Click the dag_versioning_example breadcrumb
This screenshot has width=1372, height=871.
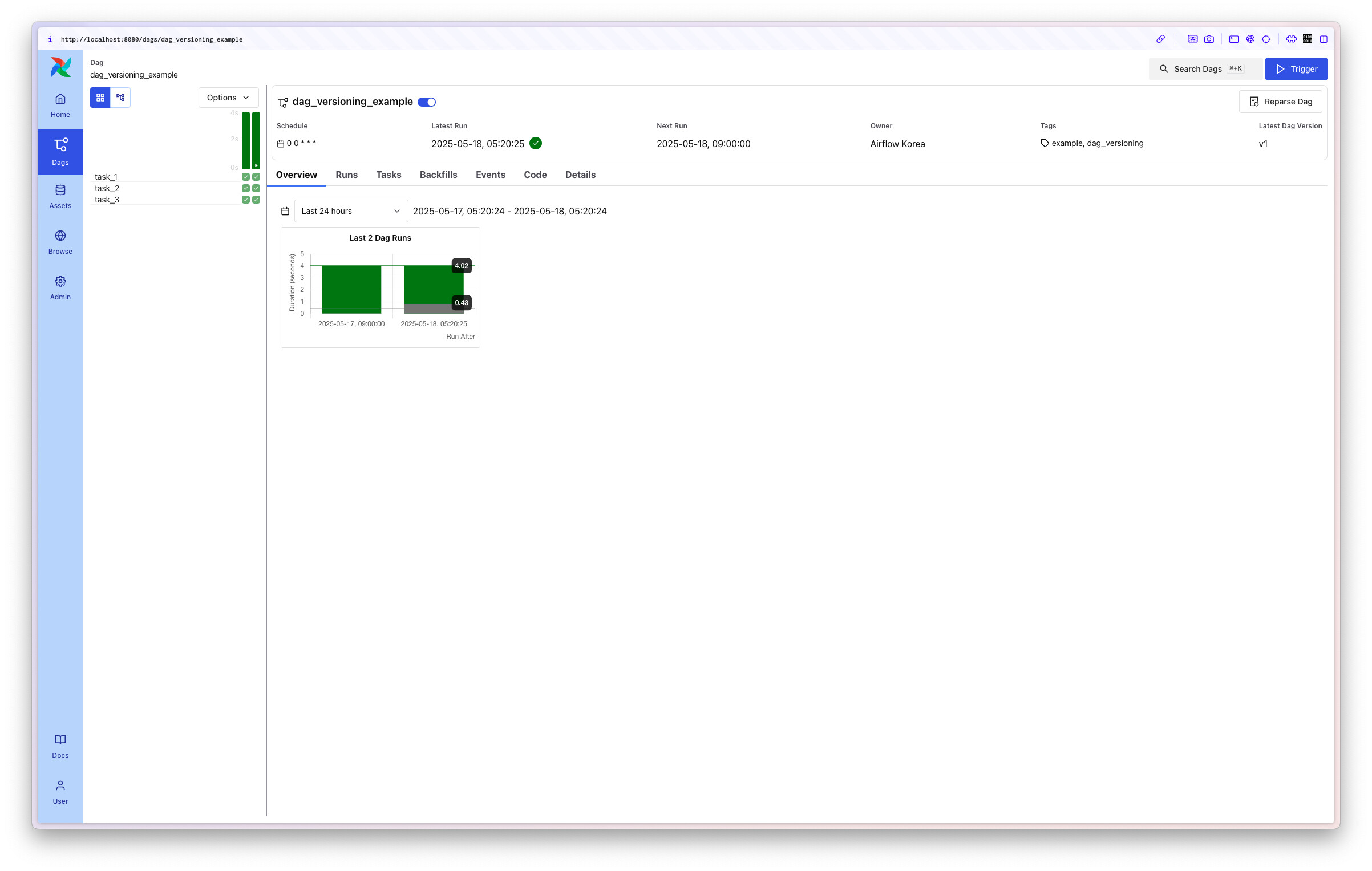tap(133, 75)
